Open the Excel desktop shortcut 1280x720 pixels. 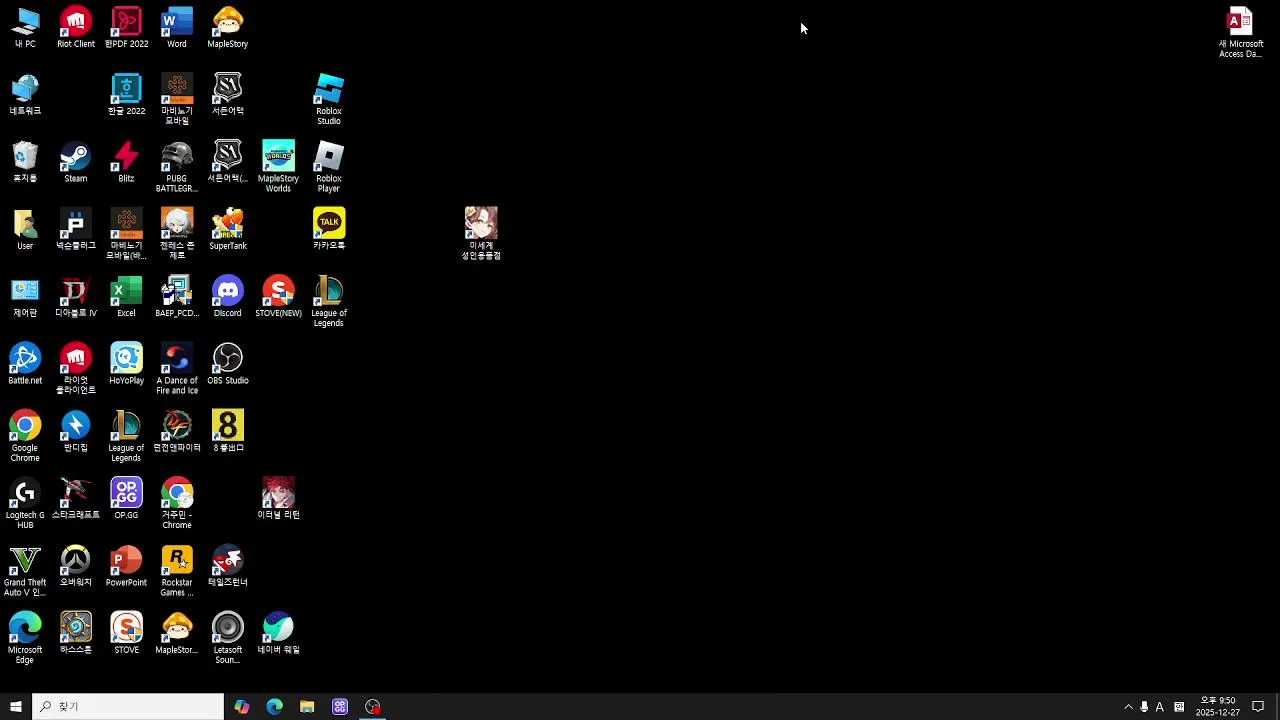click(x=126, y=297)
